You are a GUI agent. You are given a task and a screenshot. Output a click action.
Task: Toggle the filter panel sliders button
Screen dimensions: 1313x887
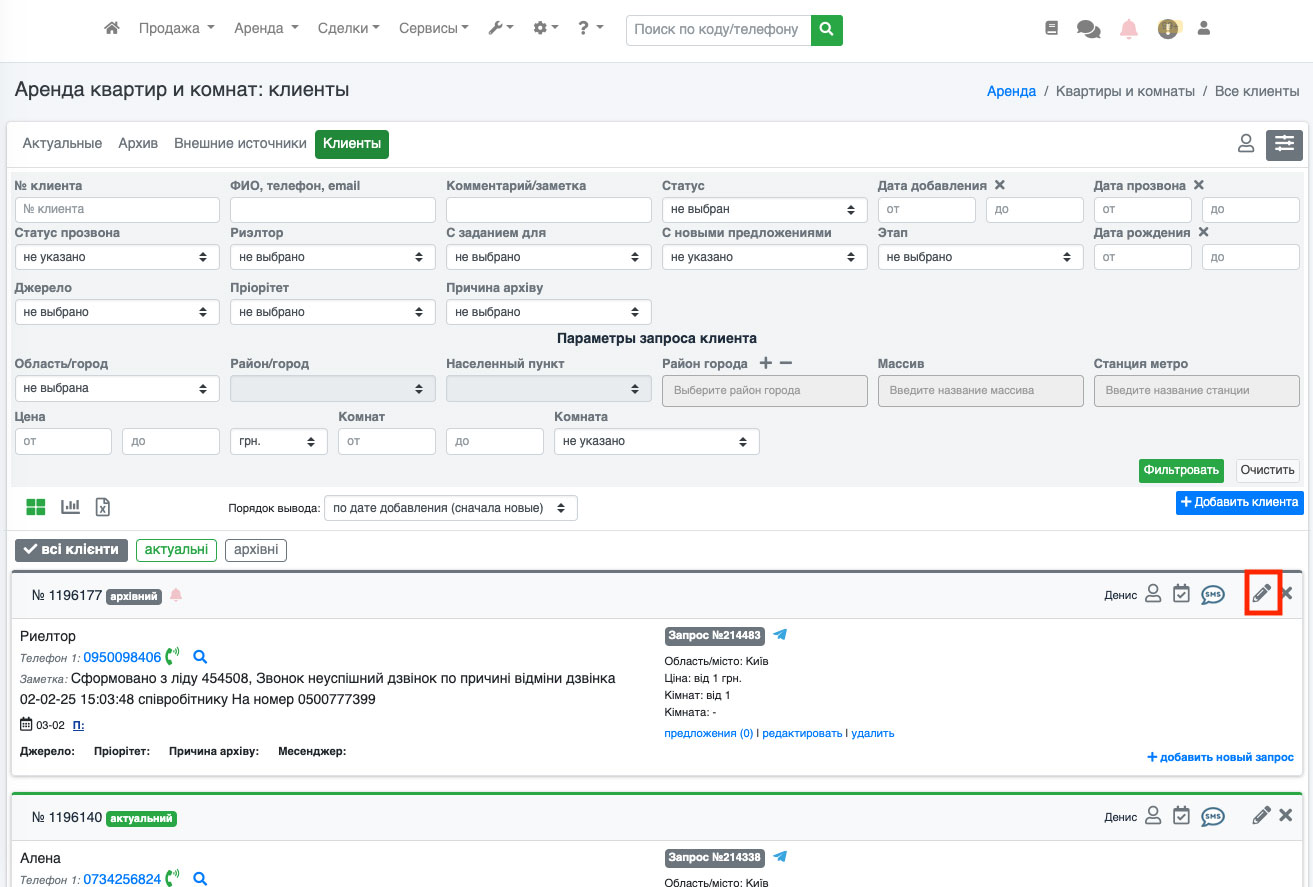click(x=1284, y=144)
